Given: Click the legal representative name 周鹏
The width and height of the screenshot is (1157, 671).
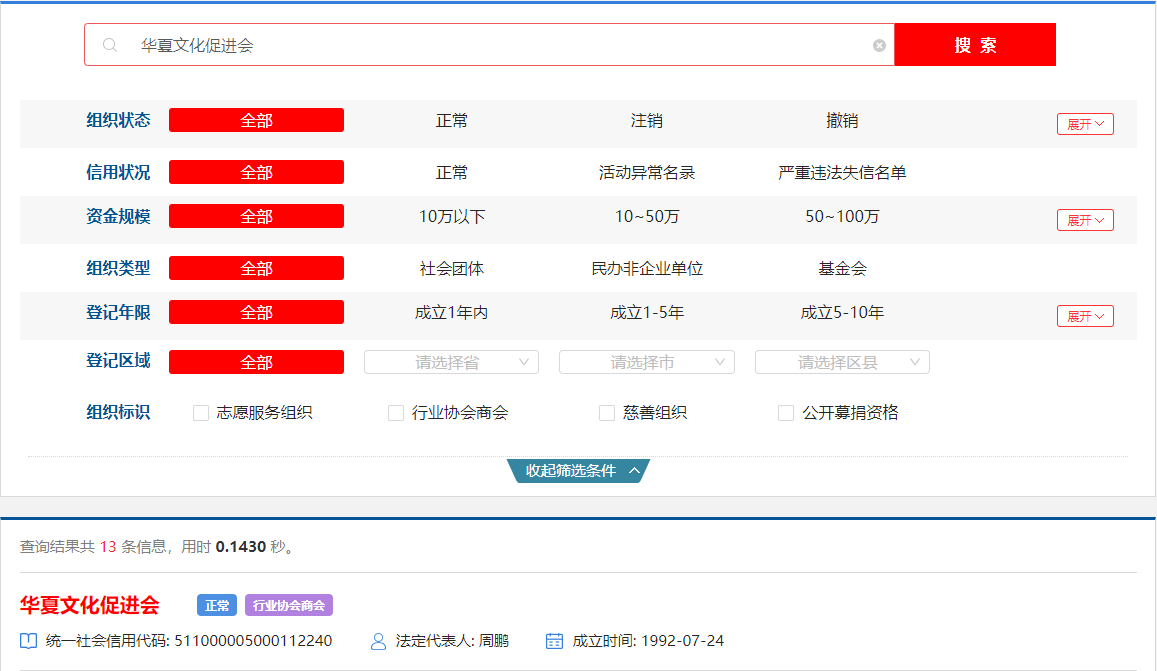Looking at the screenshot, I should 494,641.
